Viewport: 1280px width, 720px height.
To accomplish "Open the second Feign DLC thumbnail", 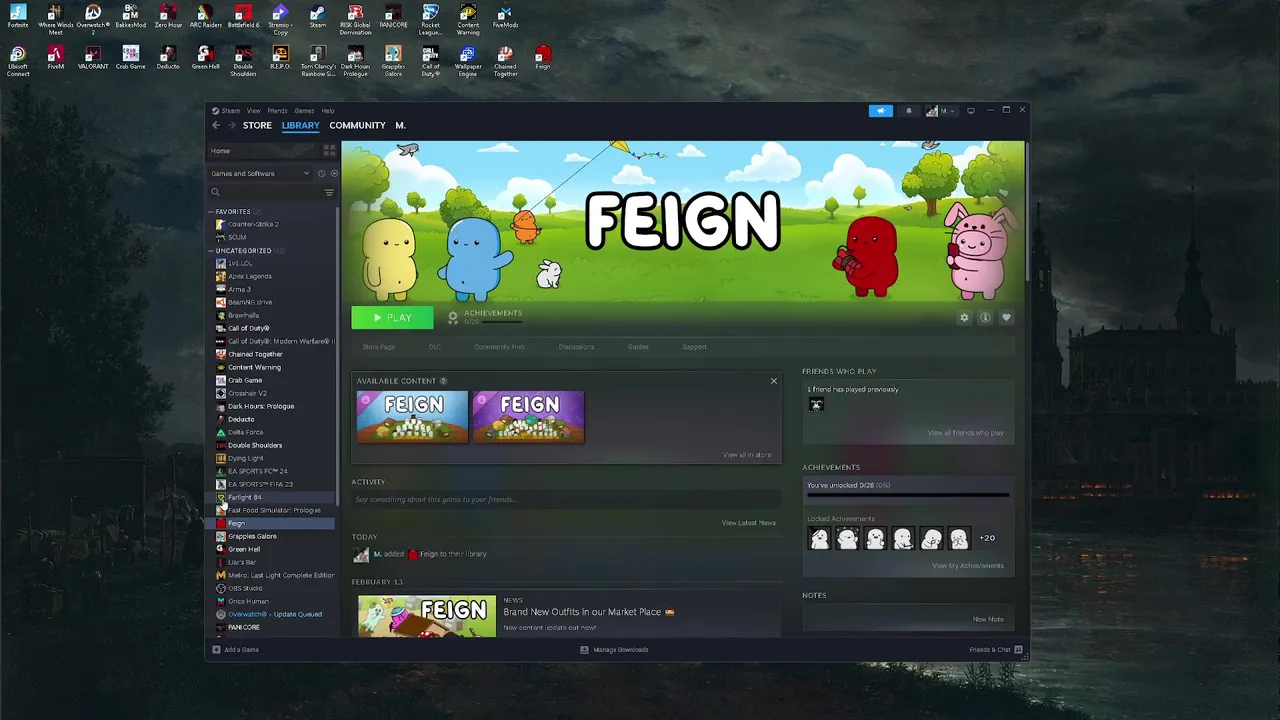I will click(x=528, y=416).
